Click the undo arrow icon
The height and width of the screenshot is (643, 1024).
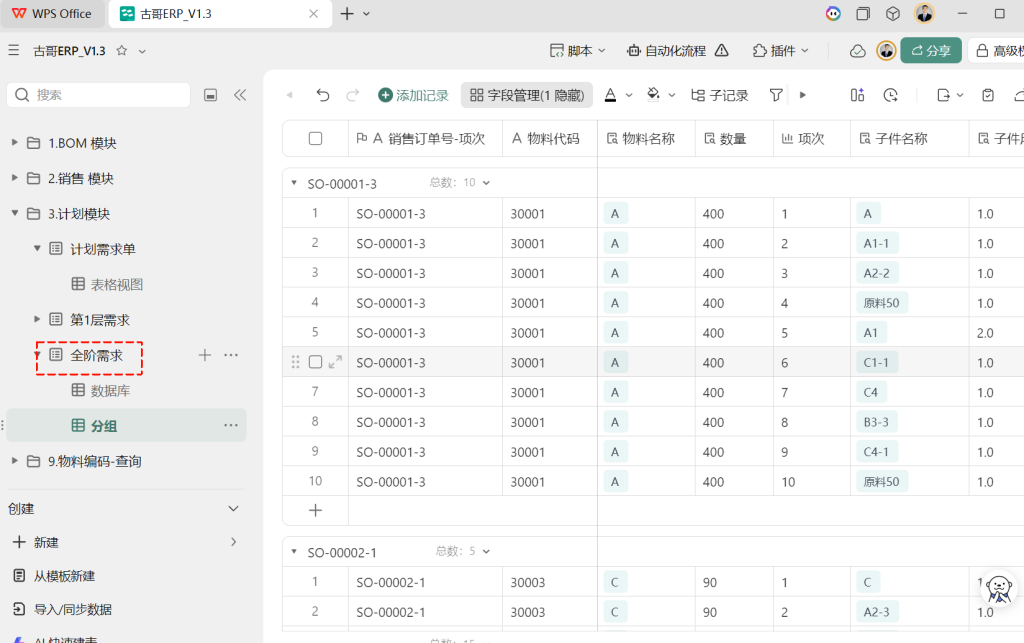click(323, 95)
